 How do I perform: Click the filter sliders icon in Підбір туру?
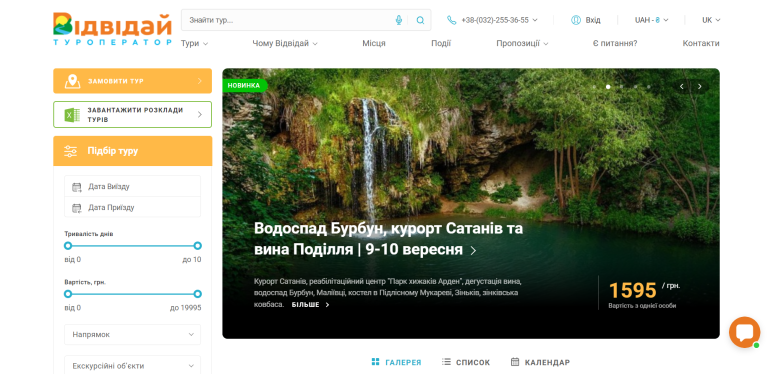tap(71, 151)
